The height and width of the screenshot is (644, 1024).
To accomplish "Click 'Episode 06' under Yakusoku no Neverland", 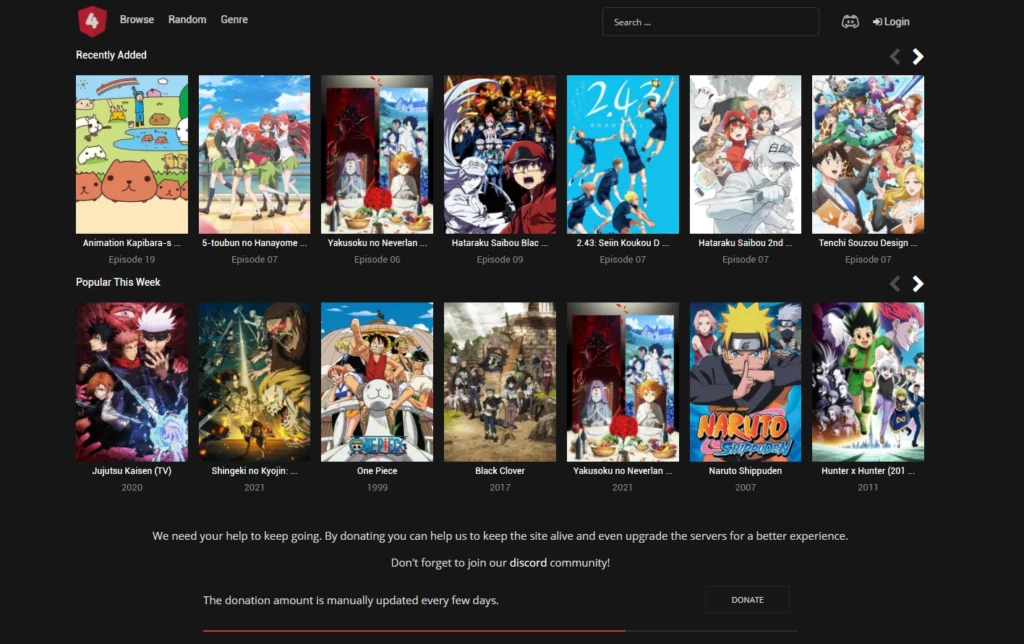I will (377, 260).
